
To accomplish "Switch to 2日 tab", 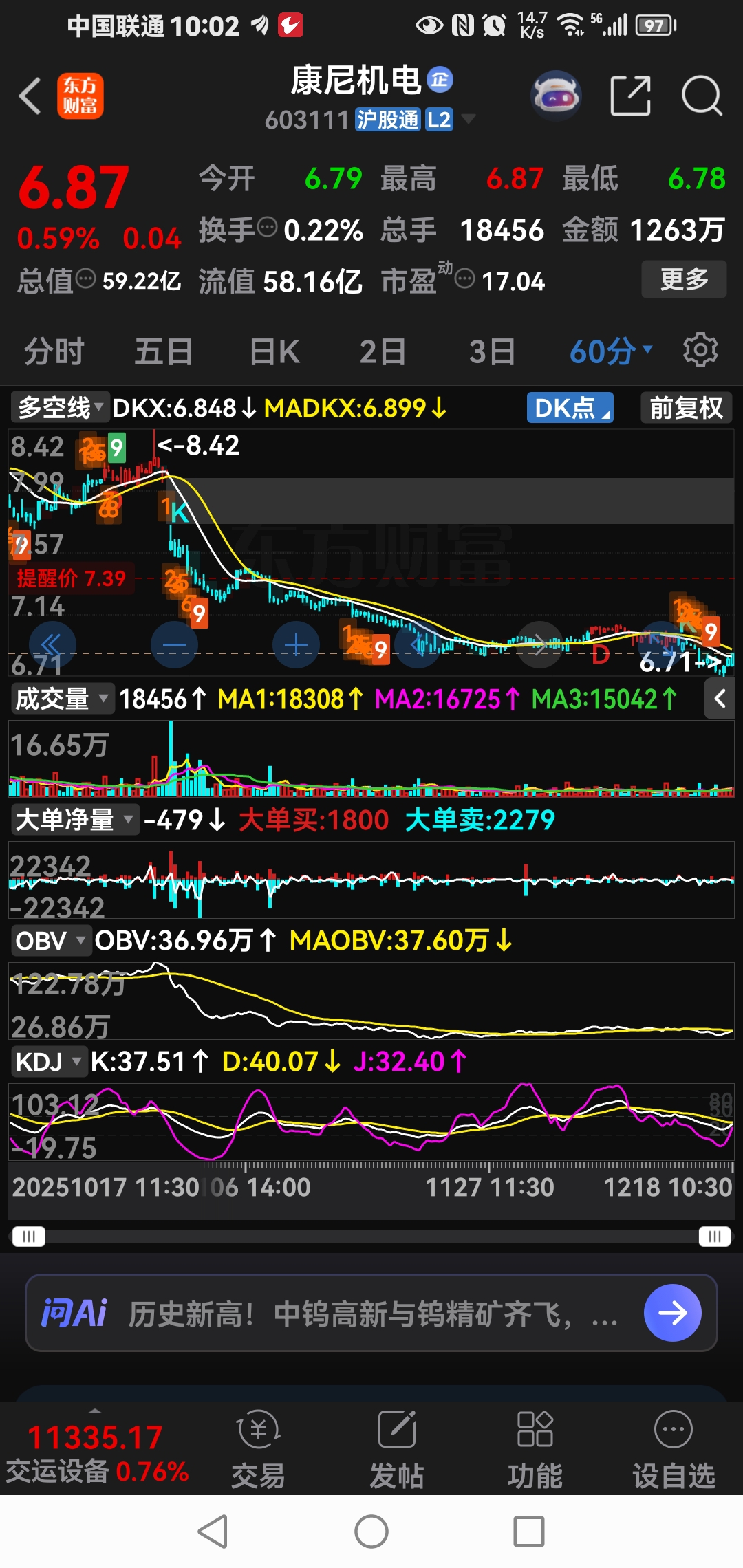I will pos(383,351).
